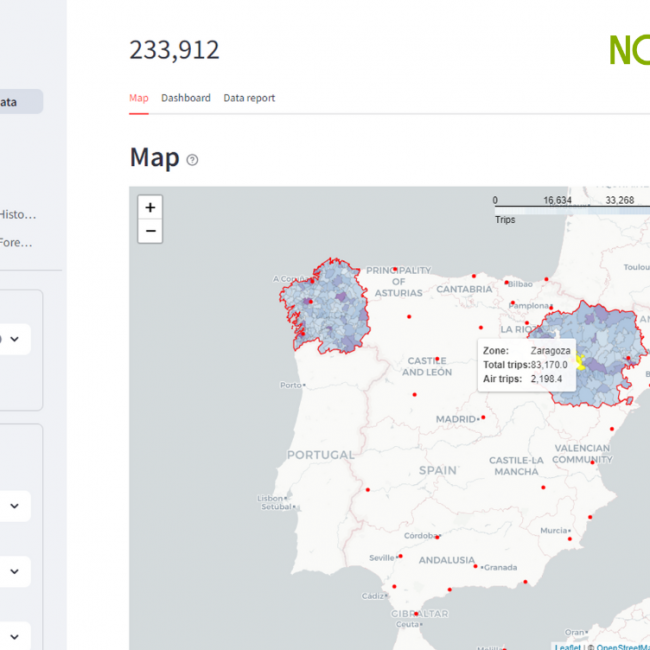Open the Leaflet attribution link
Image resolution: width=650 pixels, height=650 pixels.
point(568,646)
